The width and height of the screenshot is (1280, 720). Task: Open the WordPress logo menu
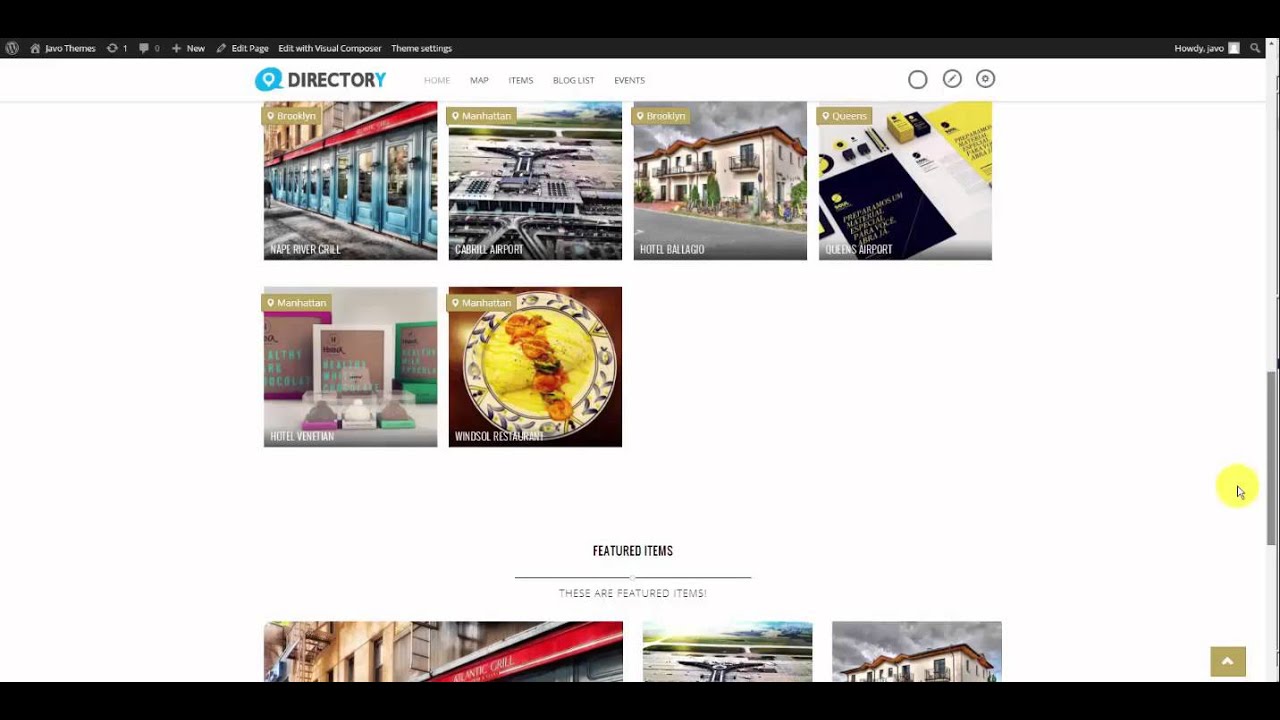[x=12, y=48]
